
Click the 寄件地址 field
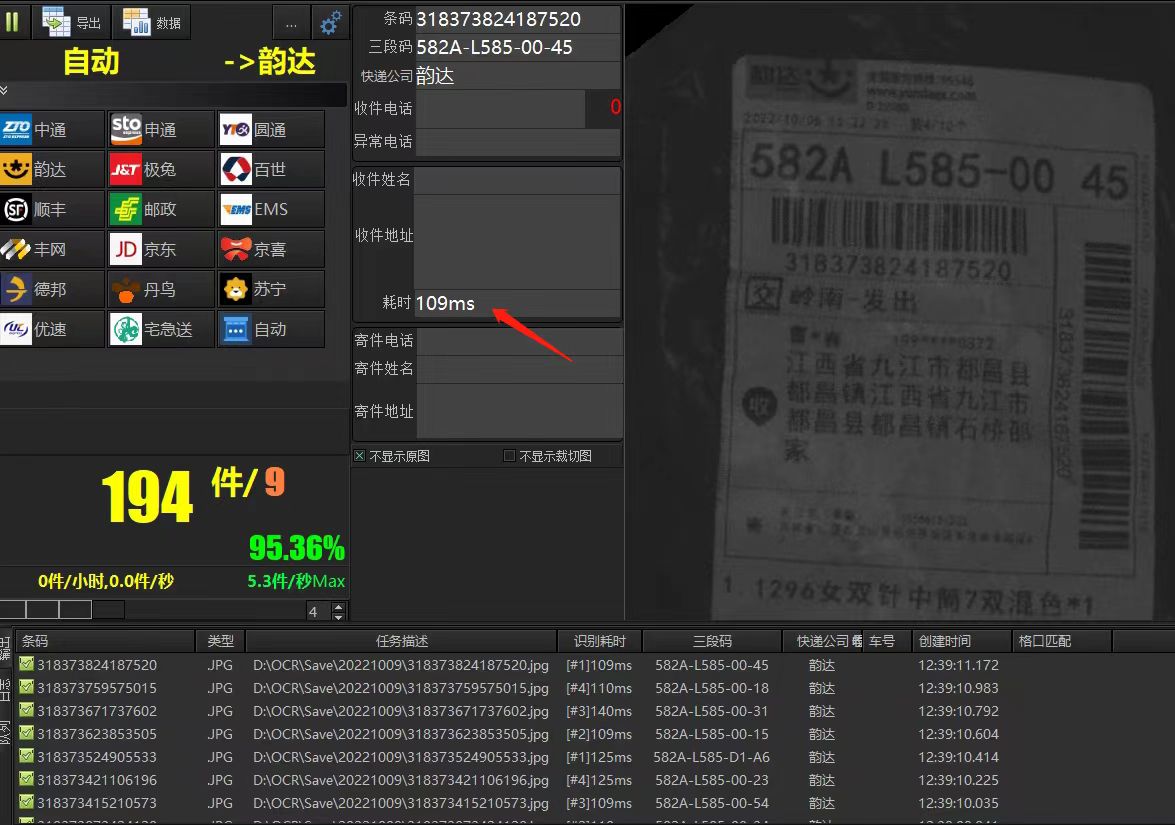pyautogui.click(x=519, y=411)
